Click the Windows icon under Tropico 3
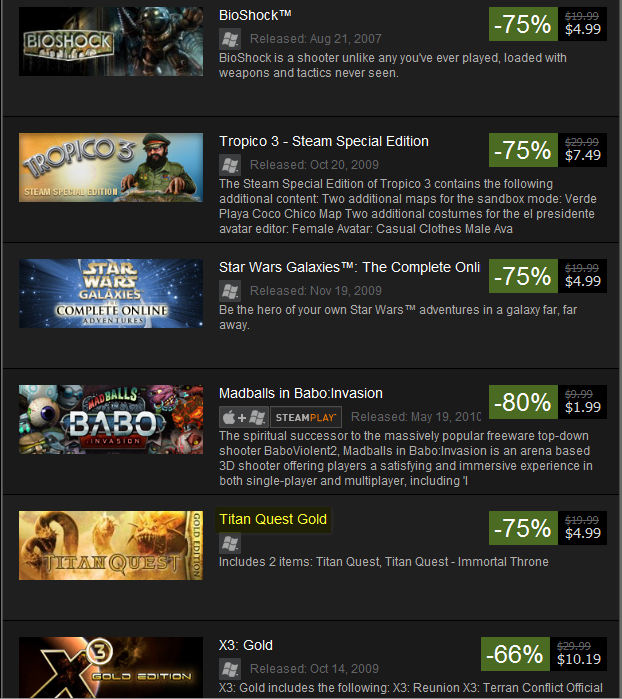Viewport: 622px width, 699px height. pos(230,165)
